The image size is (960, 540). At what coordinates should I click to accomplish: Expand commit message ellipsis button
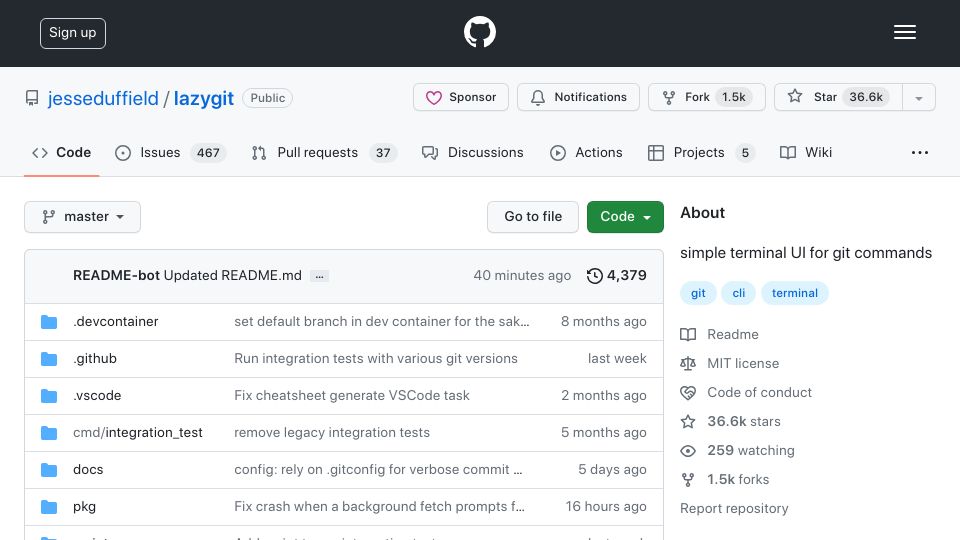[320, 276]
